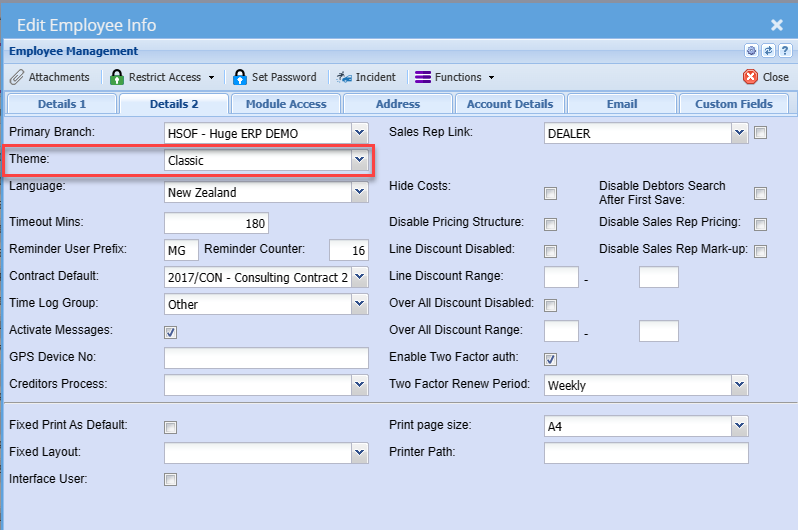
Task: Click Line Discount Range maximum field
Action: [659, 277]
